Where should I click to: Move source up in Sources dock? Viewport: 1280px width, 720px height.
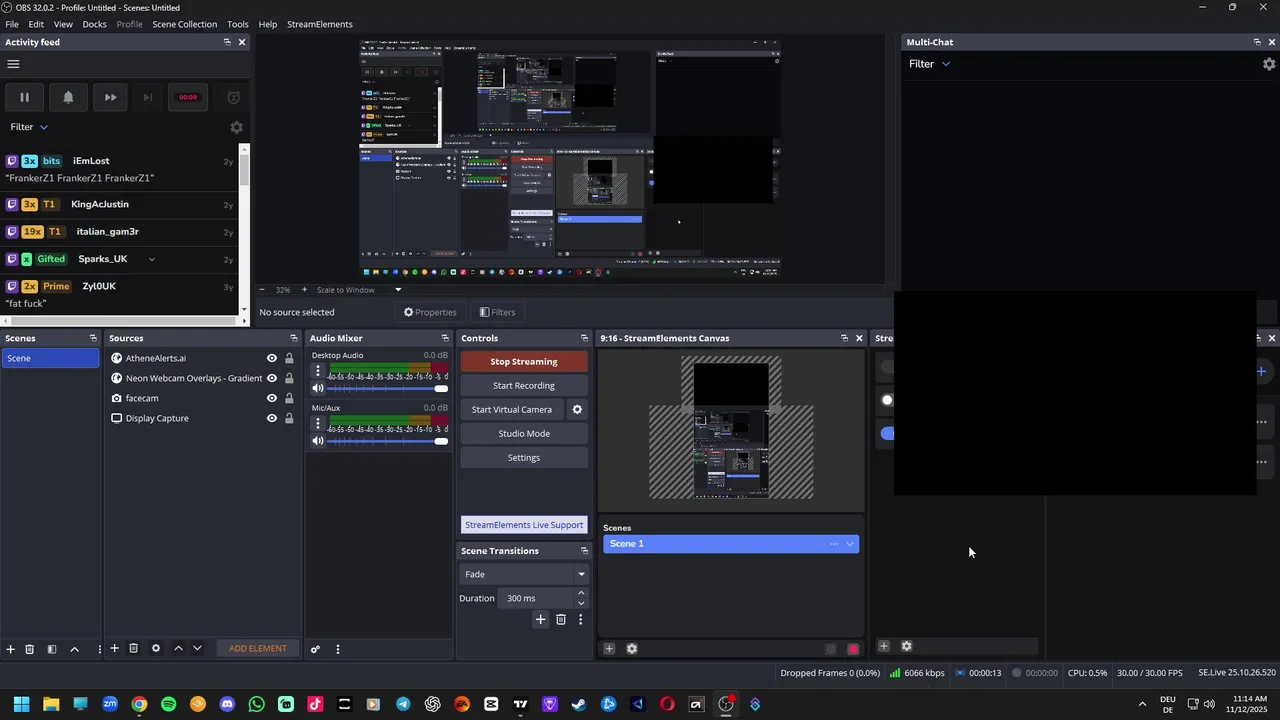tap(178, 648)
